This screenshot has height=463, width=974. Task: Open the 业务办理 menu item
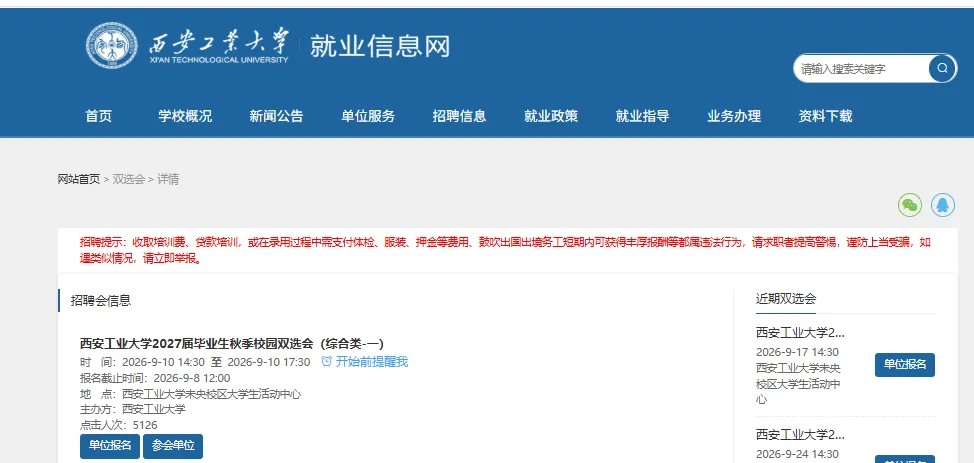(734, 116)
